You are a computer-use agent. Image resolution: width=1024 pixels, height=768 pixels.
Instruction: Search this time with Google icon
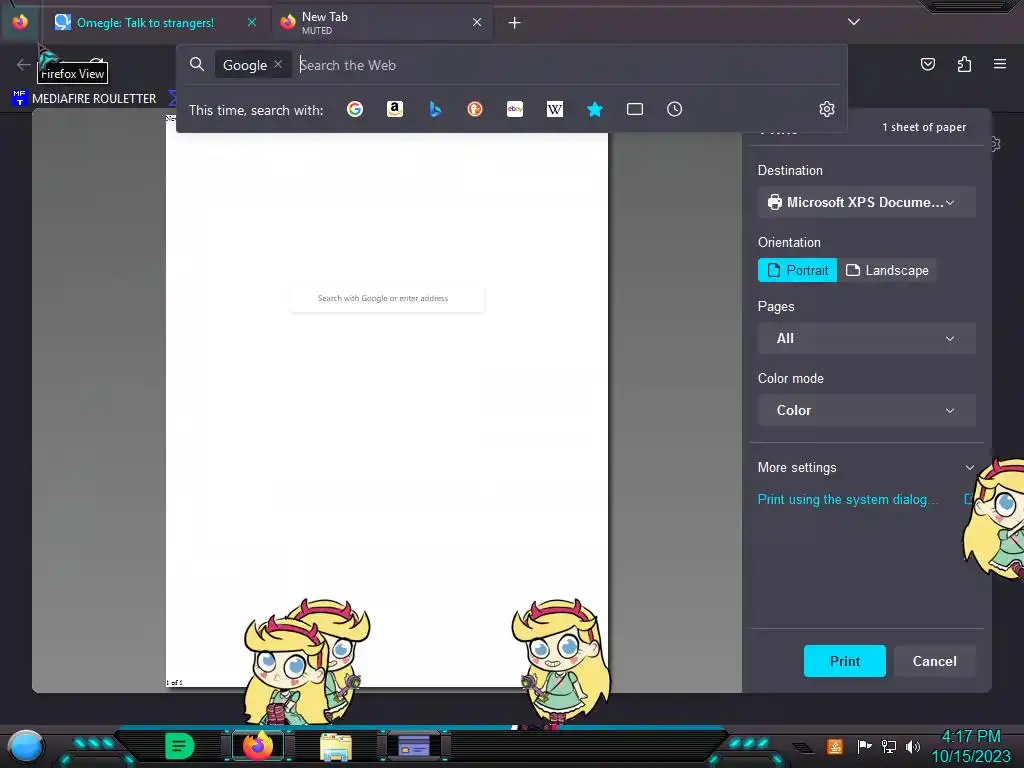(x=355, y=109)
